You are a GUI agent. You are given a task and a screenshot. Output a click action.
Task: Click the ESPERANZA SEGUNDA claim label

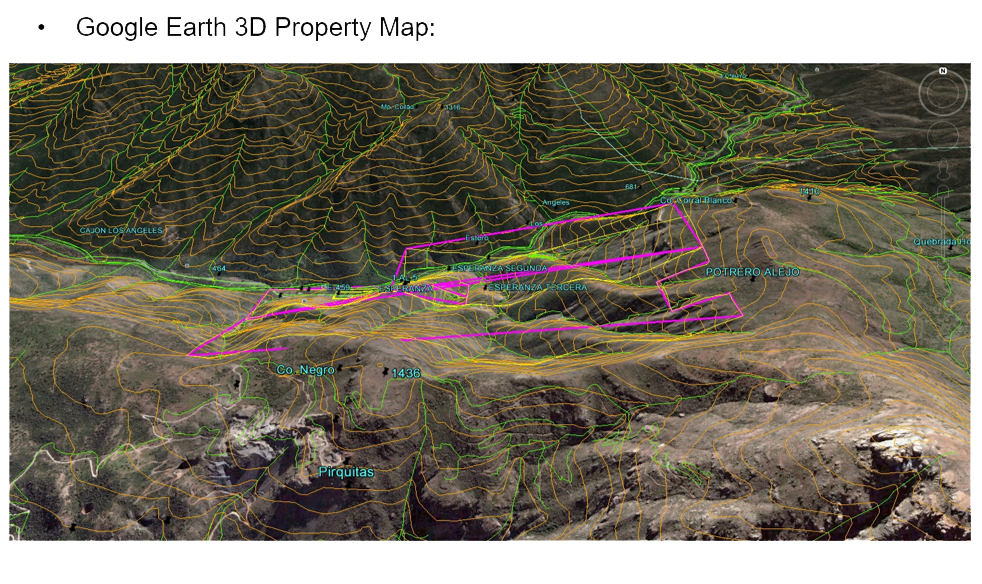pyautogui.click(x=500, y=268)
